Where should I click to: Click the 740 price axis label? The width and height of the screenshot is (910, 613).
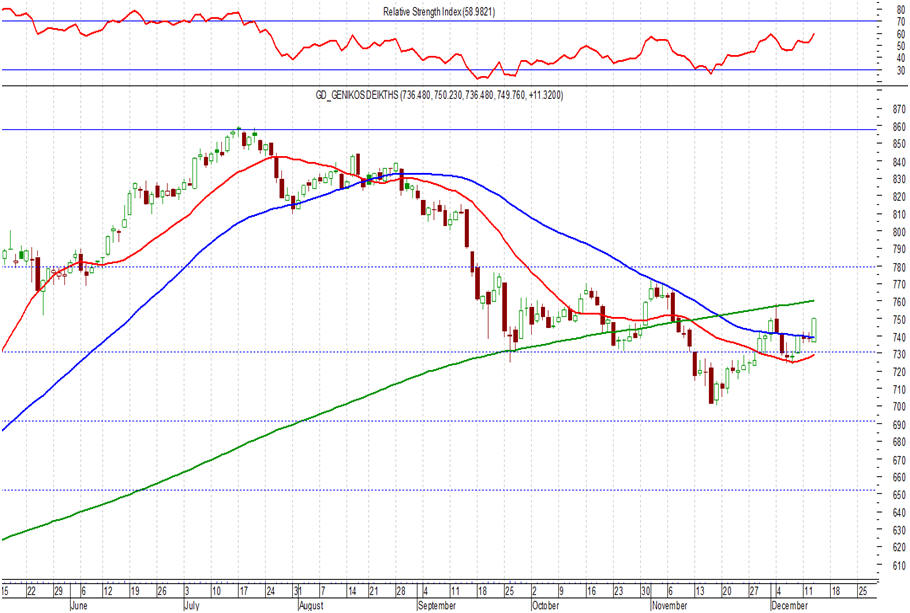tap(899, 337)
